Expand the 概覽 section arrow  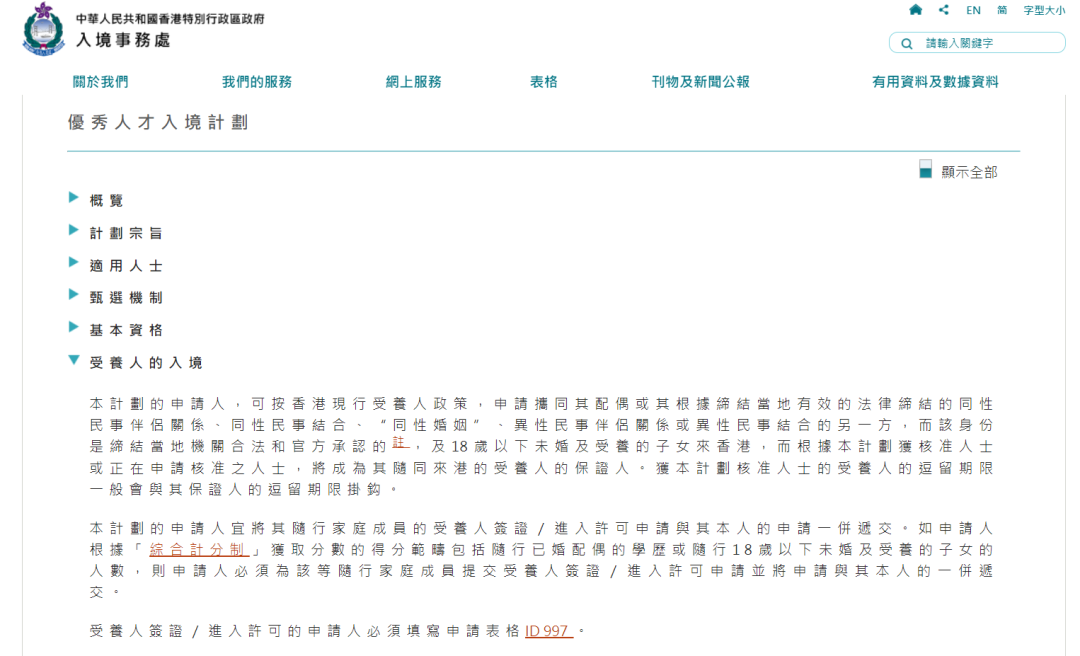(74, 198)
